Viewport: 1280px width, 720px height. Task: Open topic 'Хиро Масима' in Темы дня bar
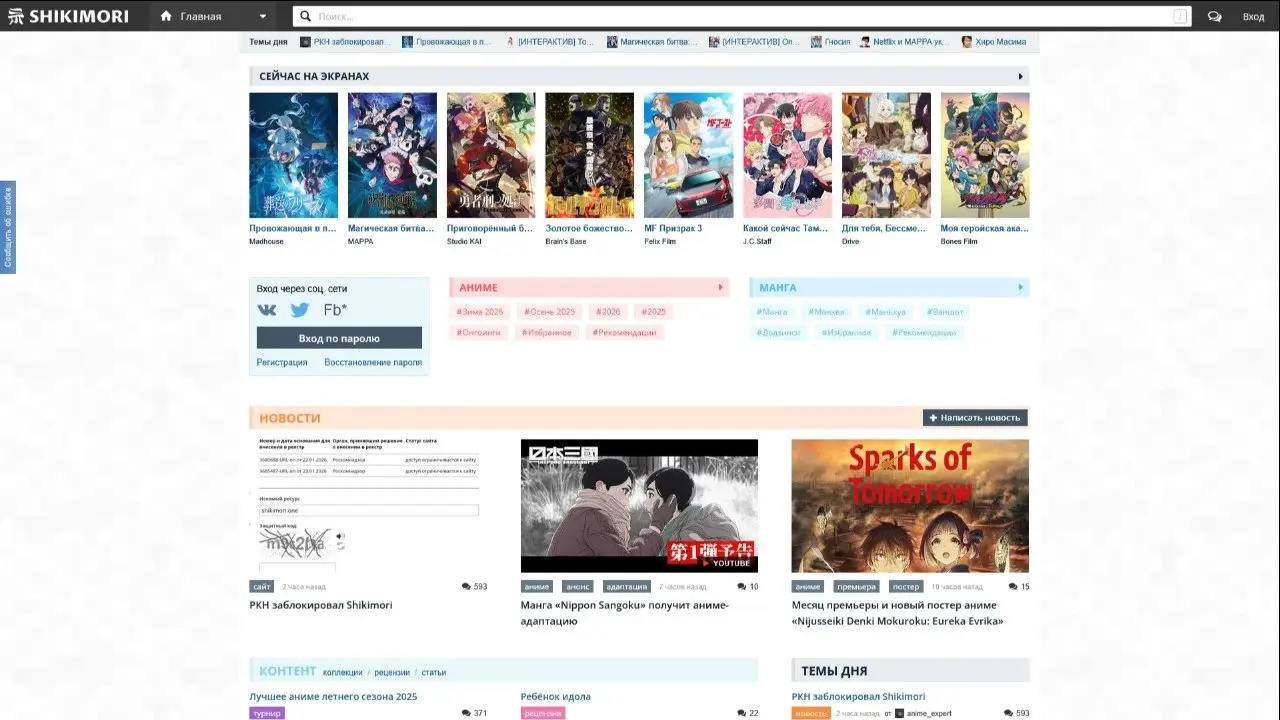pyautogui.click(x=992, y=42)
